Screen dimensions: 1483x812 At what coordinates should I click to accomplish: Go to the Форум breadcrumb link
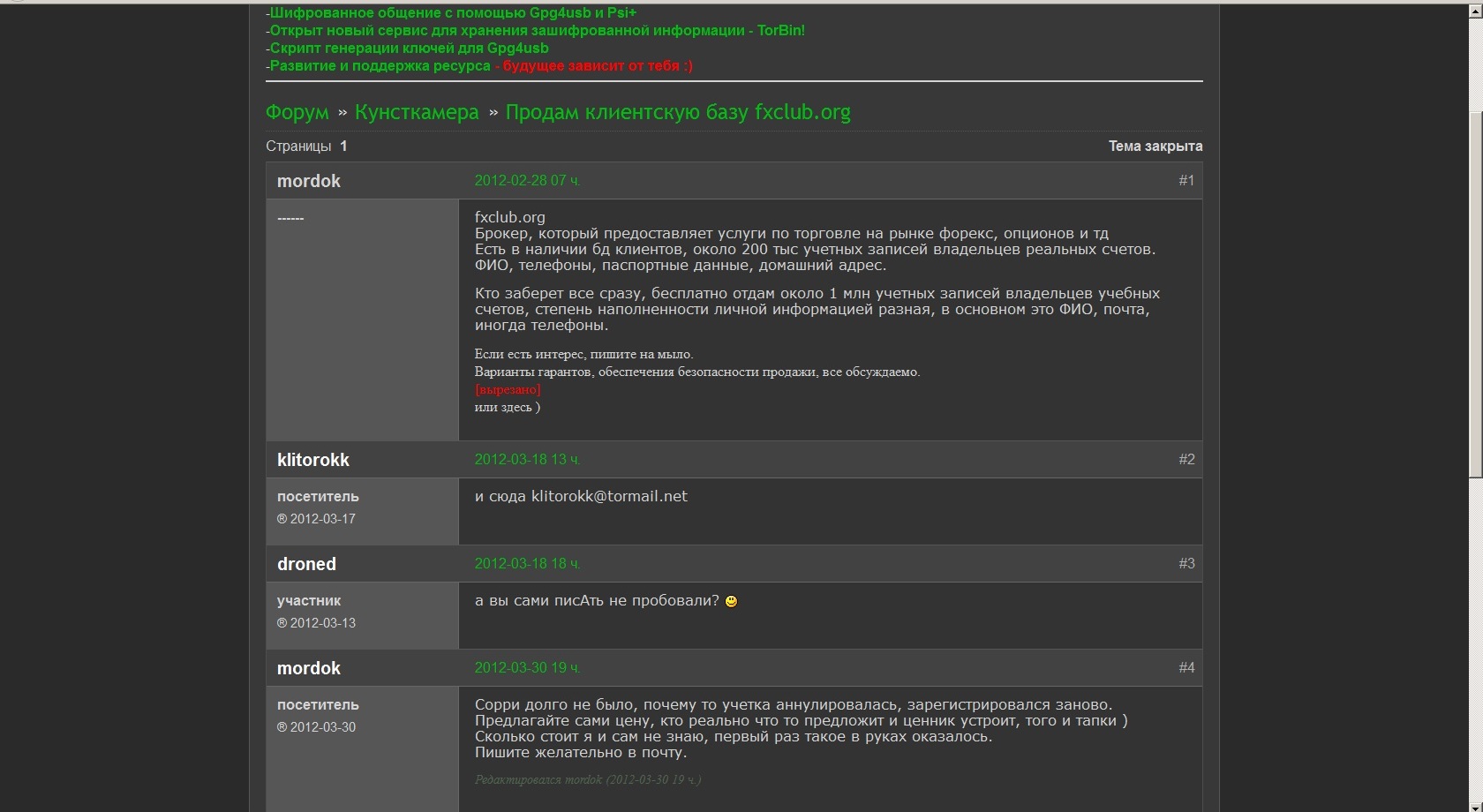[x=297, y=112]
